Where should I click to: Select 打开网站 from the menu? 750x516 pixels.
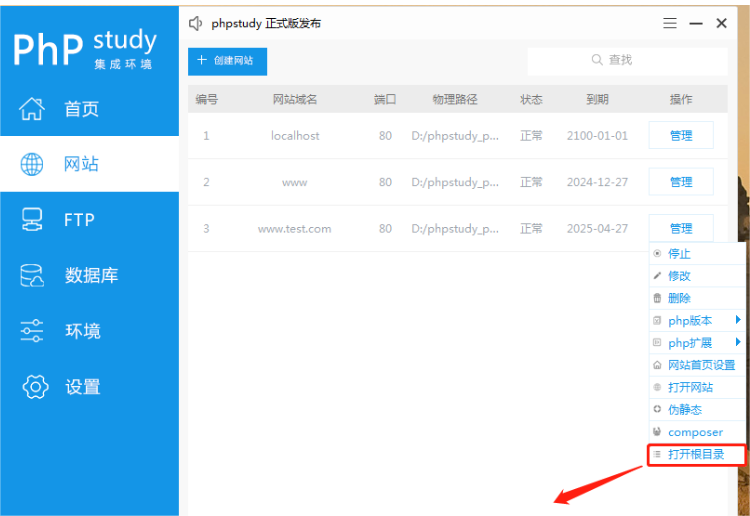(x=697, y=387)
